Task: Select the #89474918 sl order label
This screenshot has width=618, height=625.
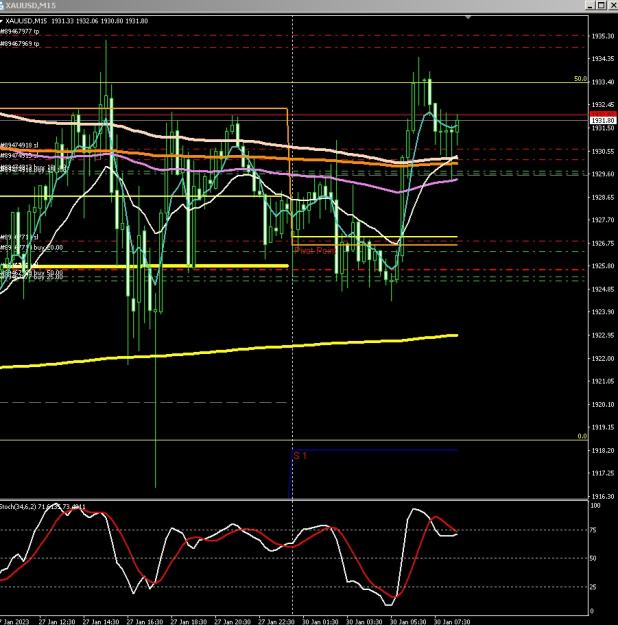Action: [19, 145]
